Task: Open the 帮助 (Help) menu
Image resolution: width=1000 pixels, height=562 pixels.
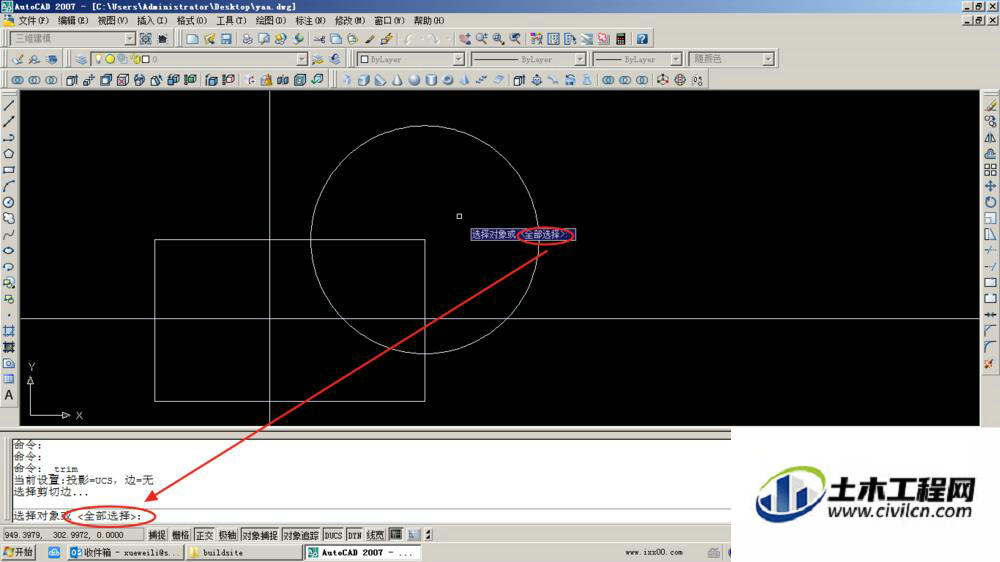Action: click(429, 21)
